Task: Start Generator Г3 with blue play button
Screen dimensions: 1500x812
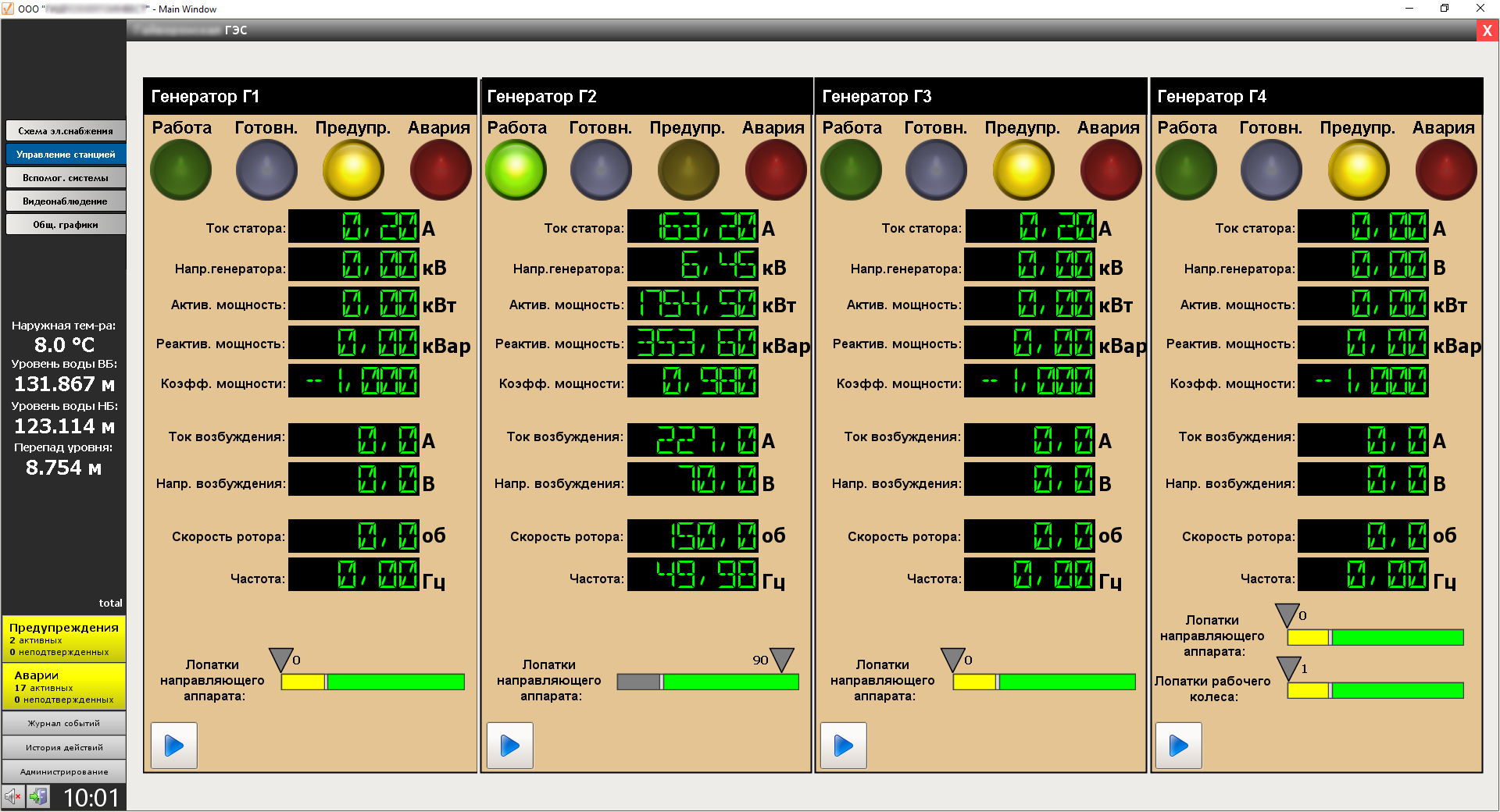Action: (x=844, y=746)
